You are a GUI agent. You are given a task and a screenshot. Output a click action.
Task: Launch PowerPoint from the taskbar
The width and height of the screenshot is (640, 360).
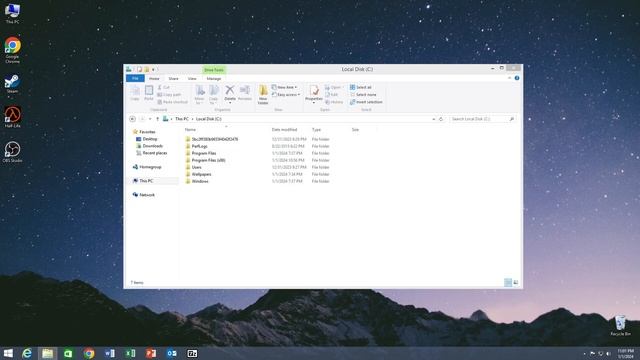151,353
